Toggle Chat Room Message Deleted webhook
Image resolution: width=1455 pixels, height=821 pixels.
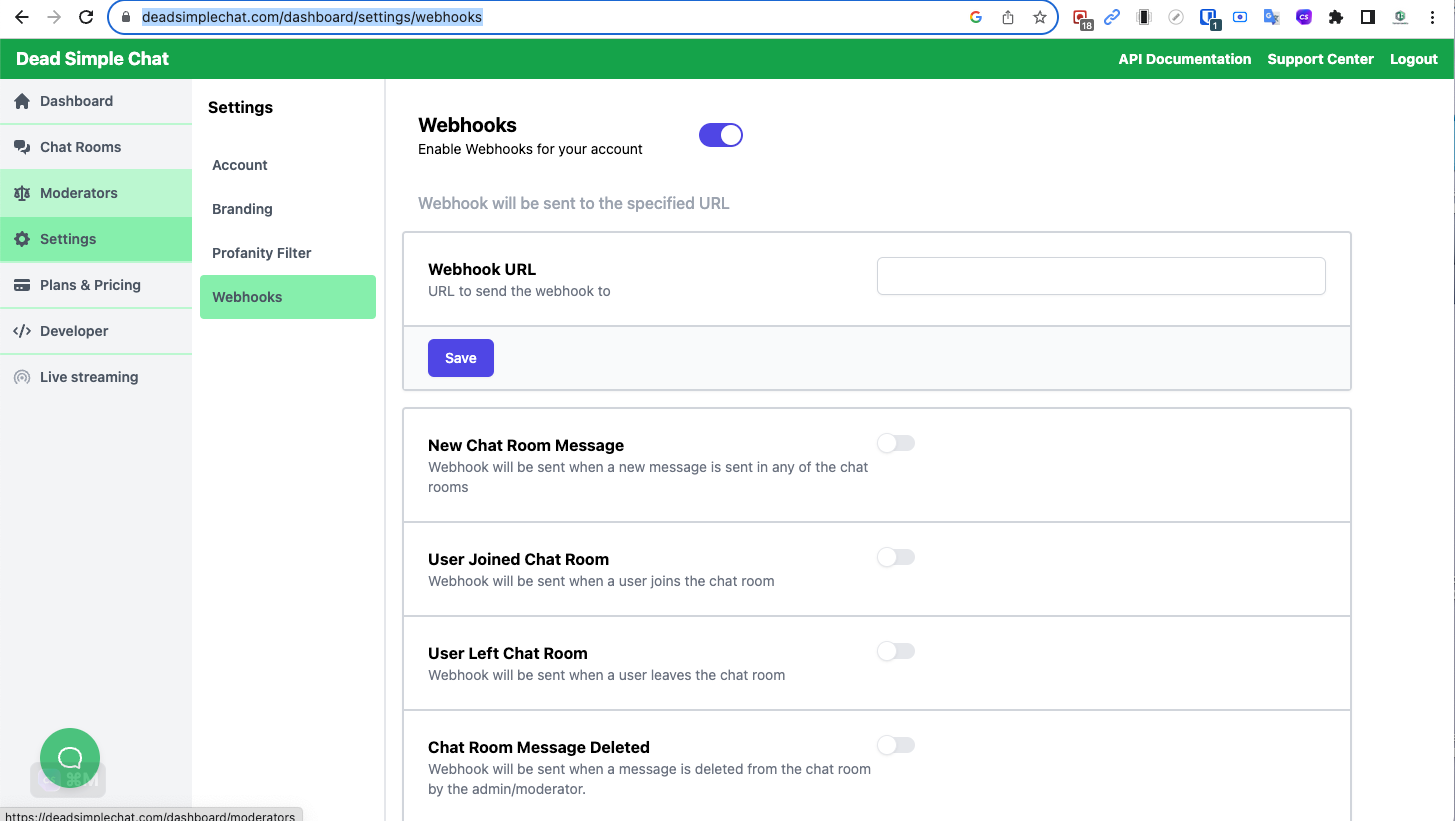click(896, 745)
